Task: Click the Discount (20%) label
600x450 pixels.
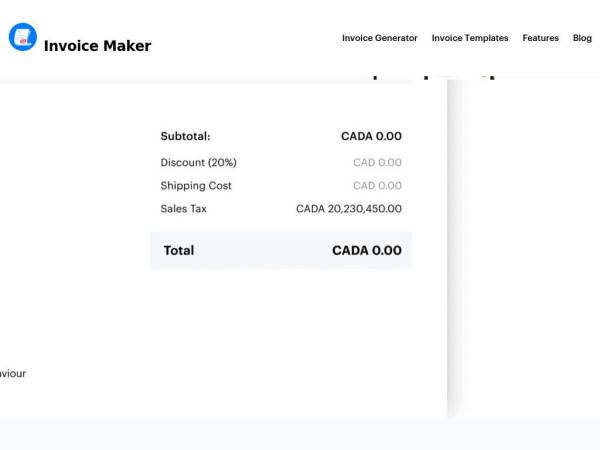Action: [x=199, y=163]
